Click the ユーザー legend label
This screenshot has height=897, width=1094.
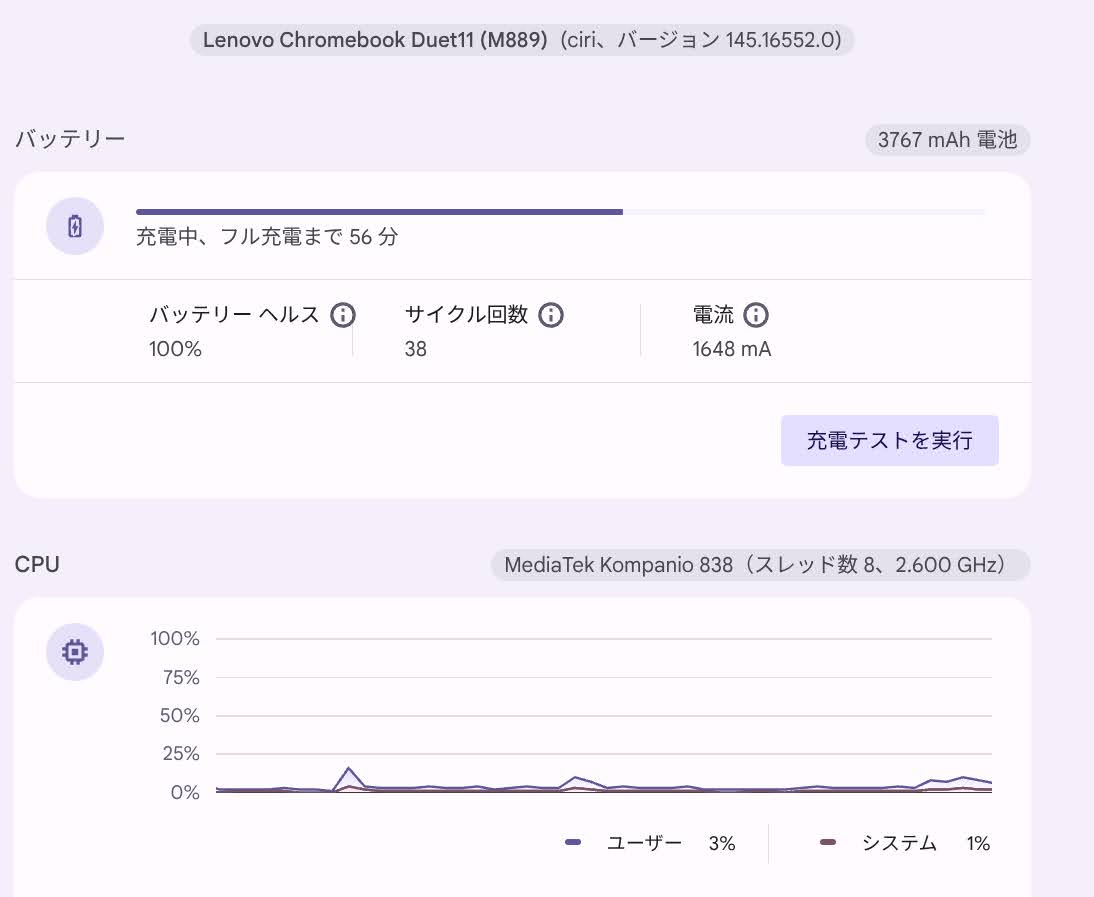click(x=645, y=843)
